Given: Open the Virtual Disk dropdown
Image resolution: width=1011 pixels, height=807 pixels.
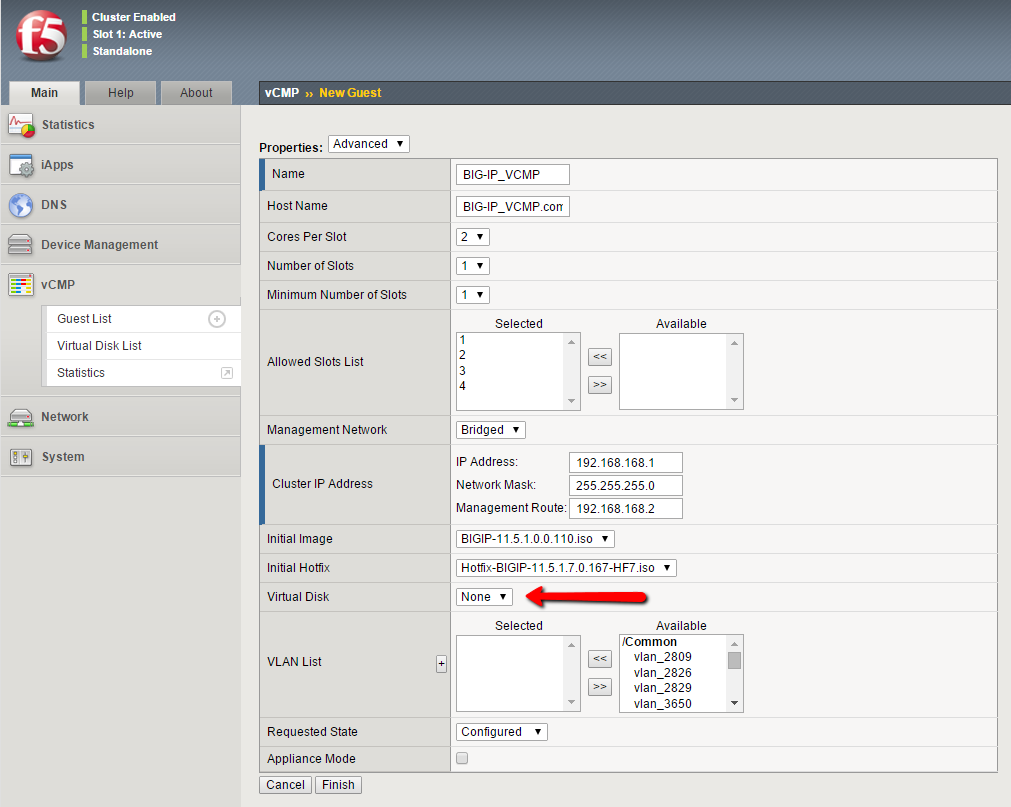Looking at the screenshot, I should 484,597.
